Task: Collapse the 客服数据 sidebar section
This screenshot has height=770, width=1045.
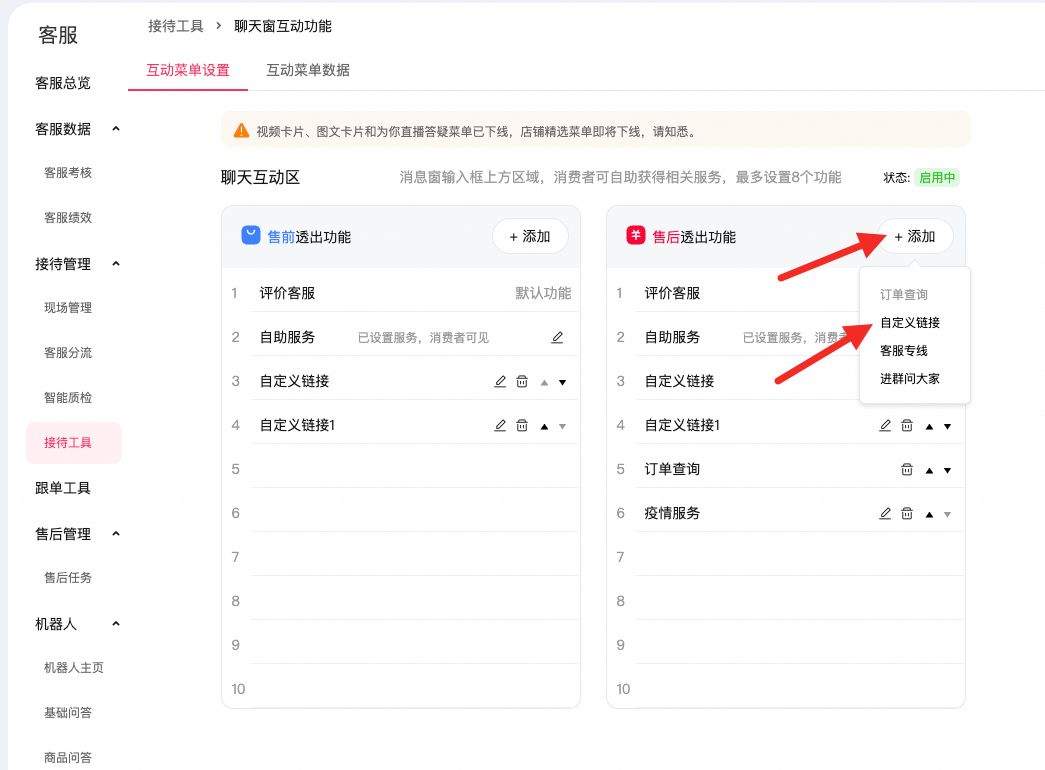Action: click(x=116, y=129)
